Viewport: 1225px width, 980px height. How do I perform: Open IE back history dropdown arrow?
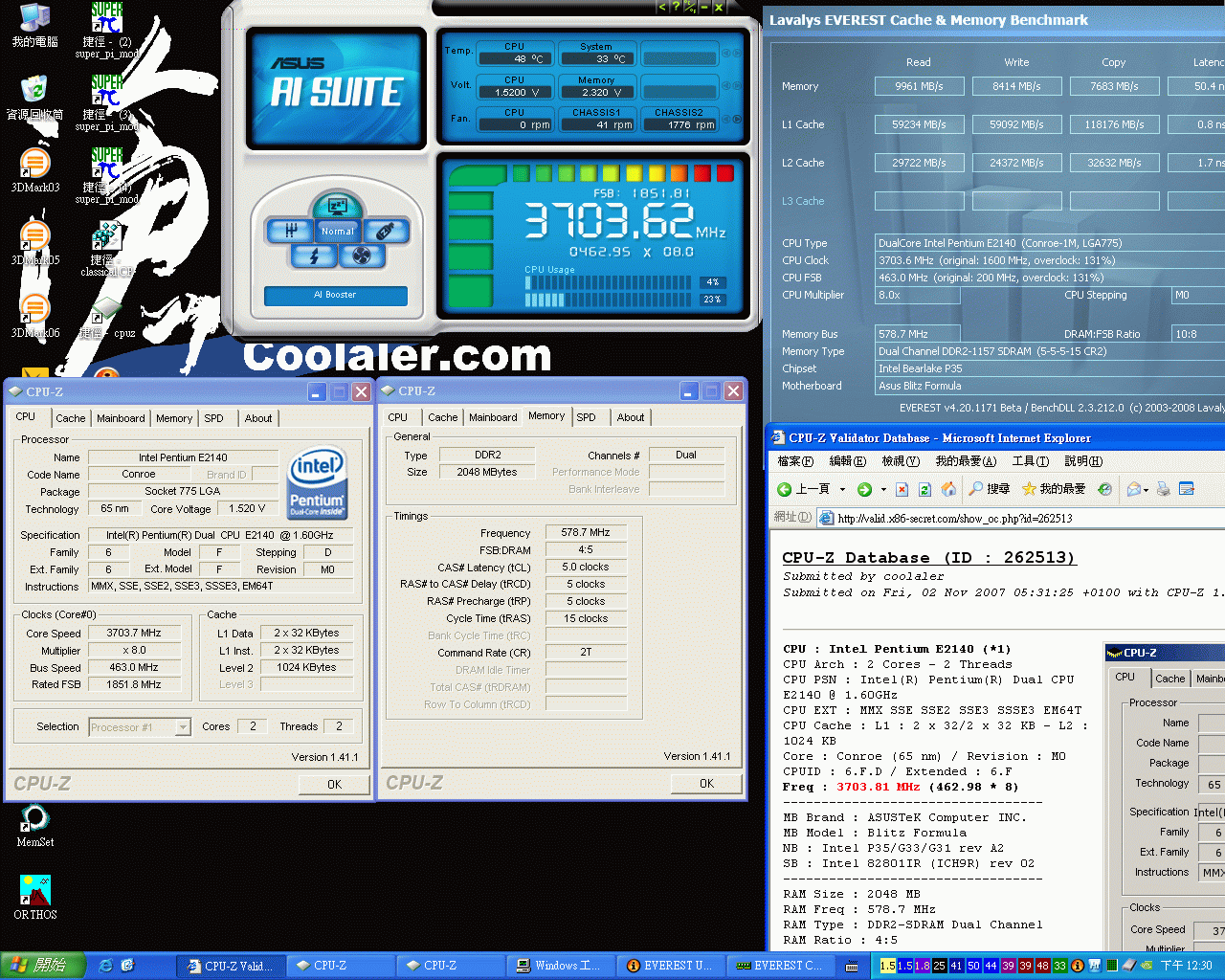click(x=843, y=489)
